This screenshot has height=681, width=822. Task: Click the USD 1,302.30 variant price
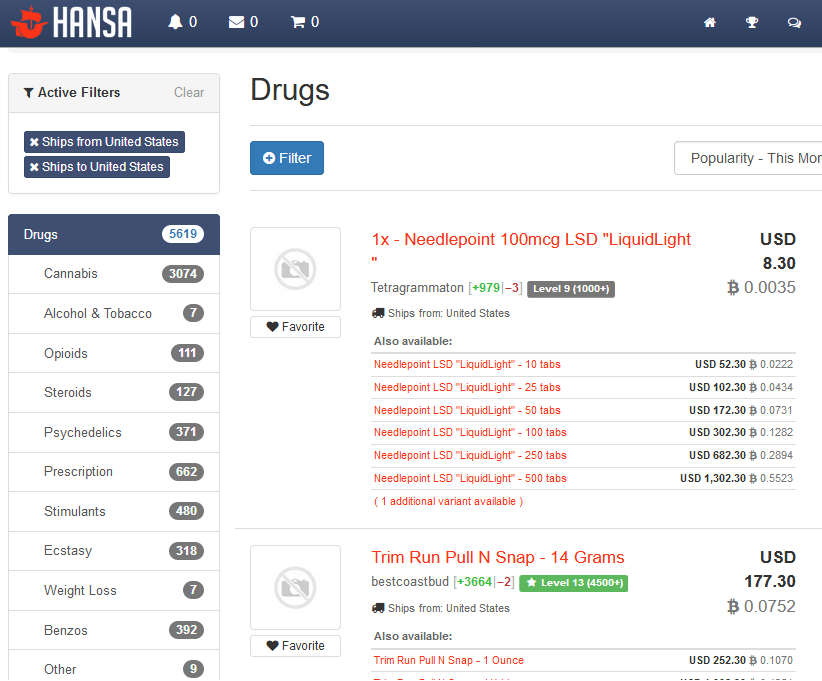coord(713,479)
